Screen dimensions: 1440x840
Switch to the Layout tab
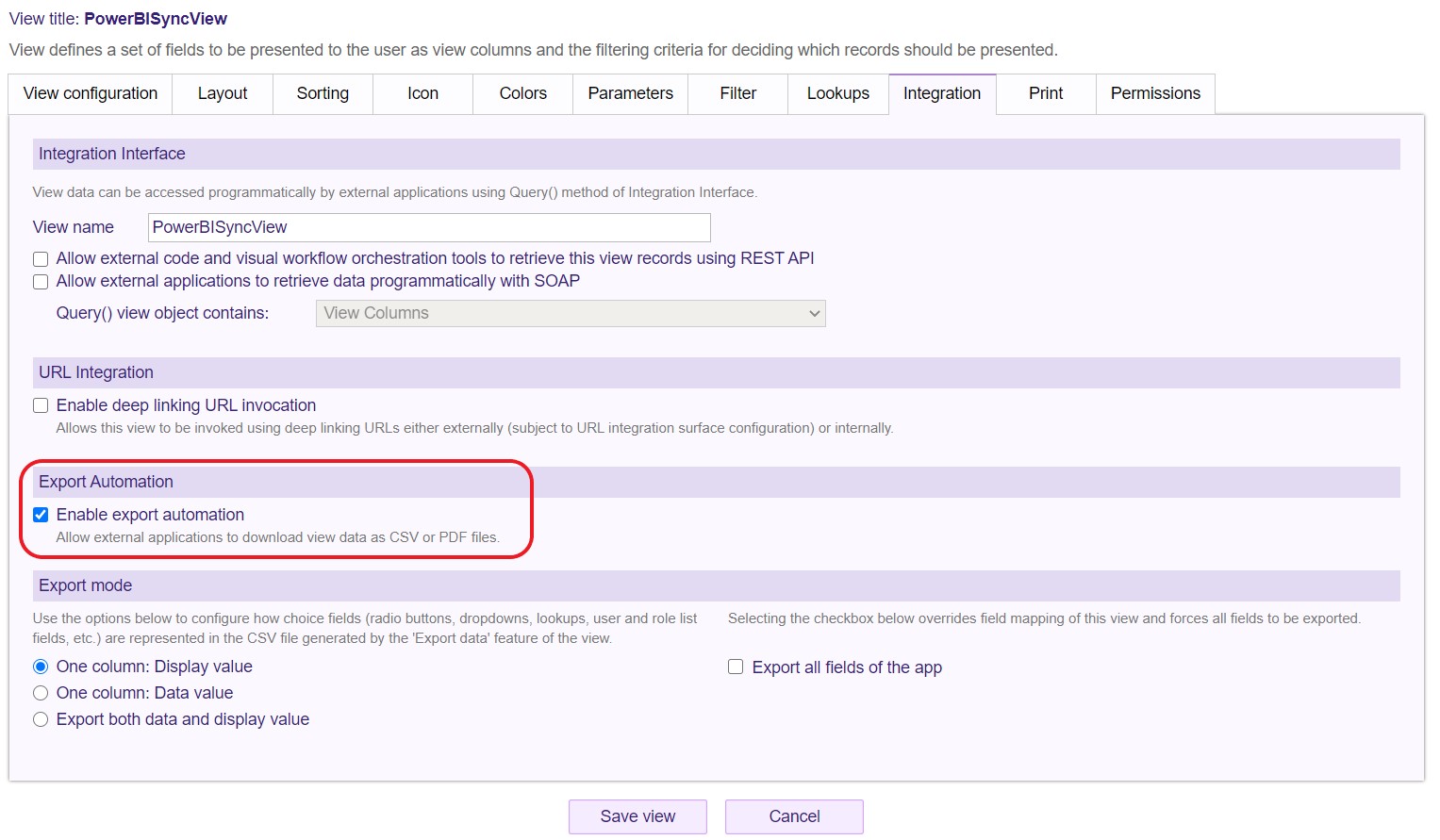223,94
